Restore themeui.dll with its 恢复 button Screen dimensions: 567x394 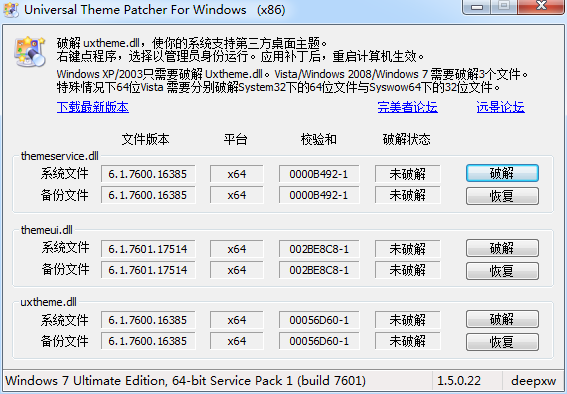click(x=502, y=271)
